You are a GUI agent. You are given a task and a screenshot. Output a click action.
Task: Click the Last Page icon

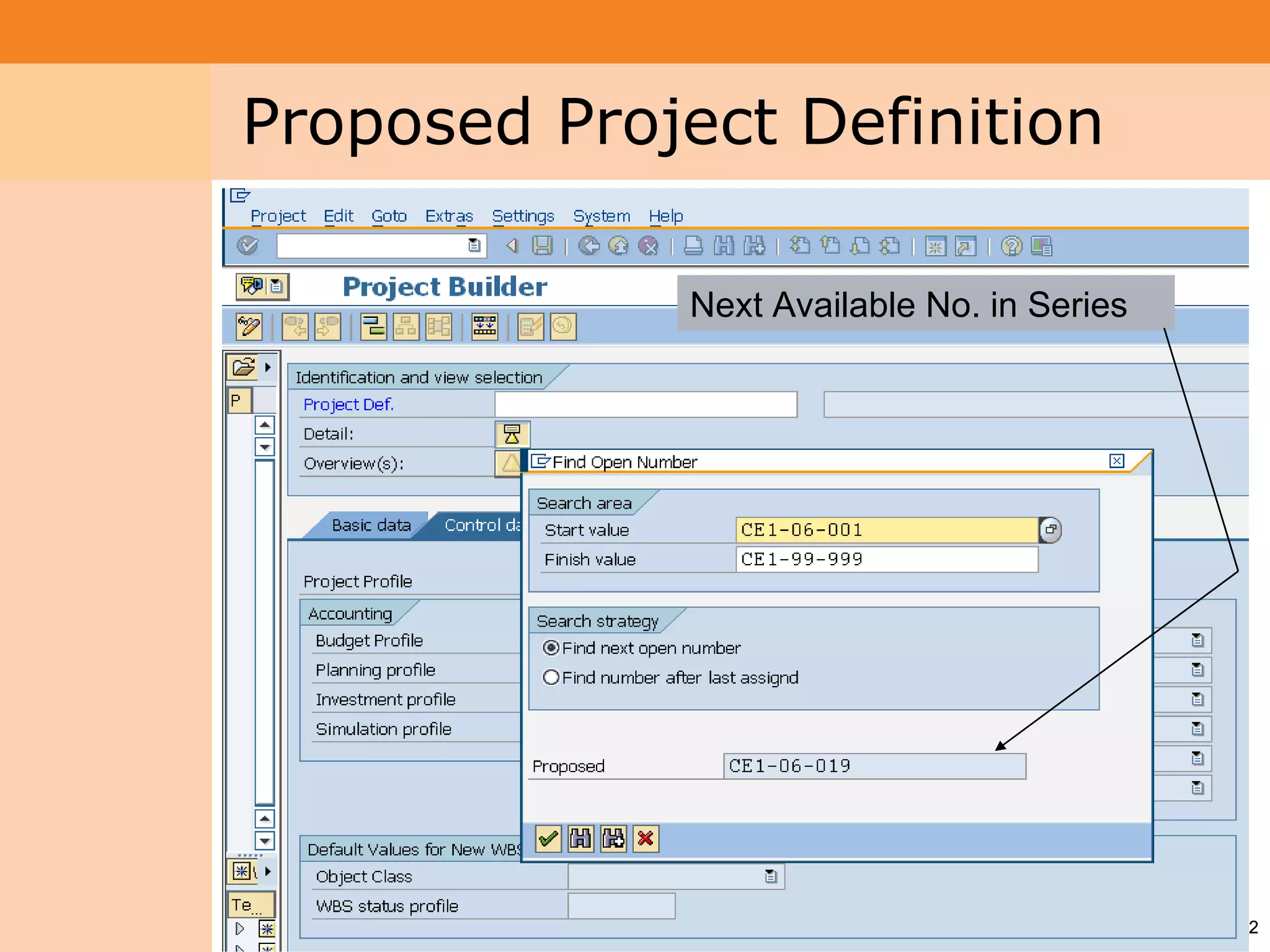click(890, 246)
